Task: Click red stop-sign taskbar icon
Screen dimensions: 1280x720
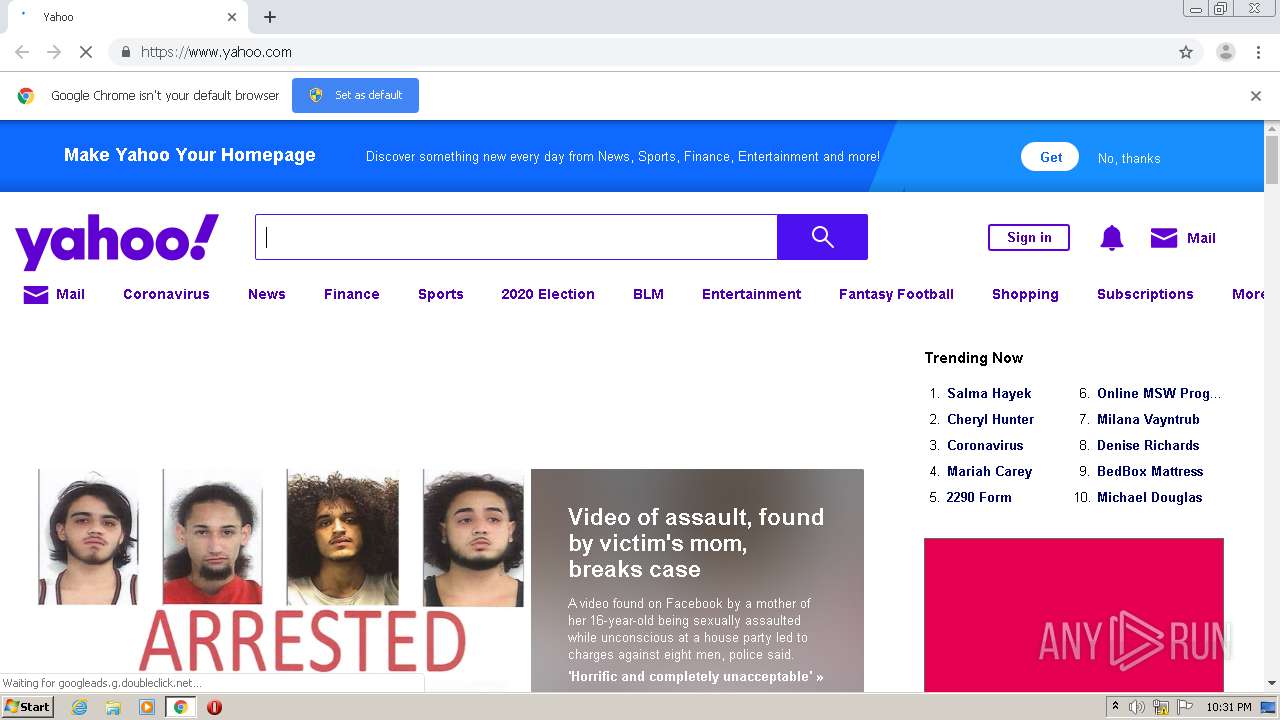Action: click(214, 707)
